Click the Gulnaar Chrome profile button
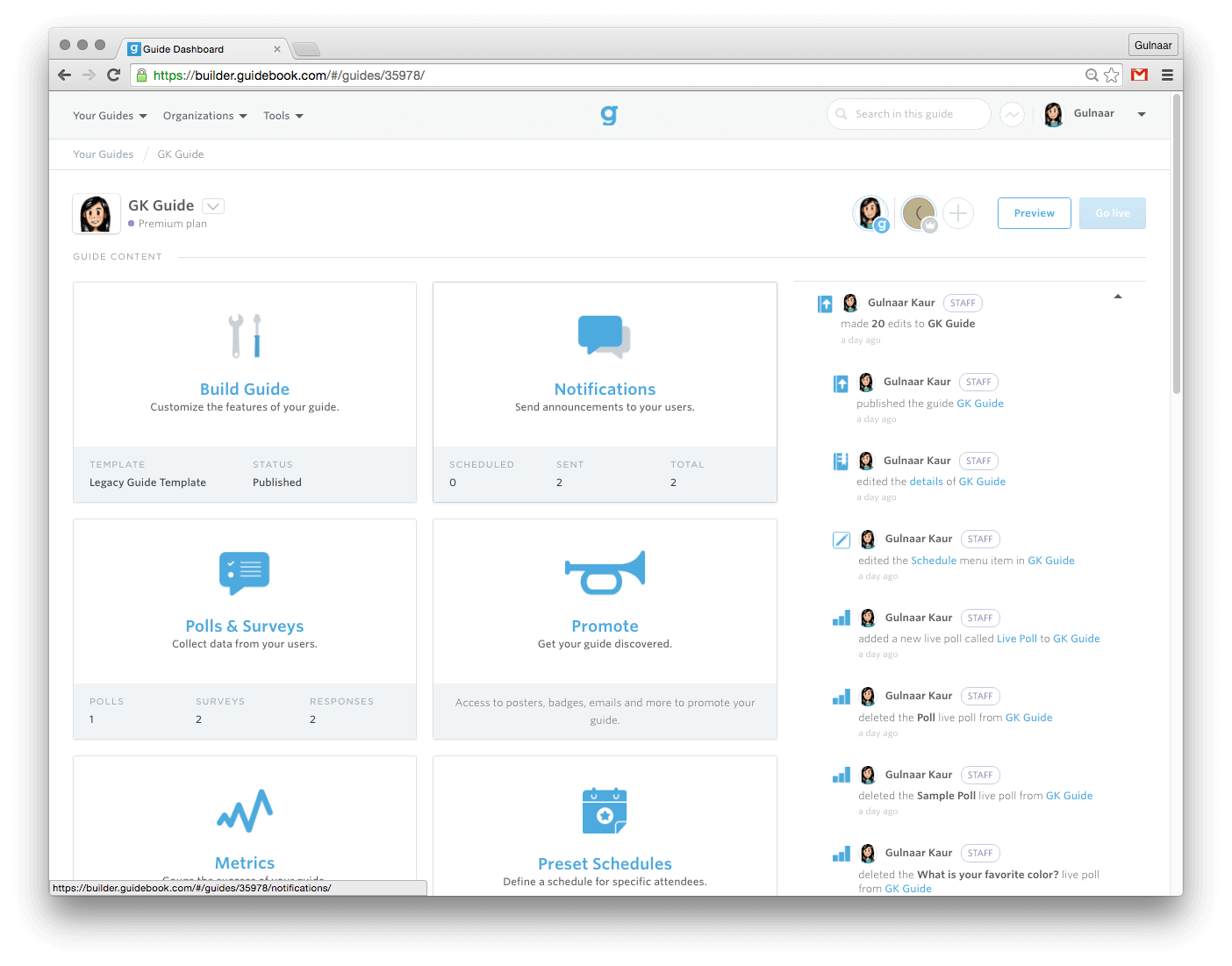Image resolution: width=1232 pixels, height=966 pixels. tap(1153, 46)
